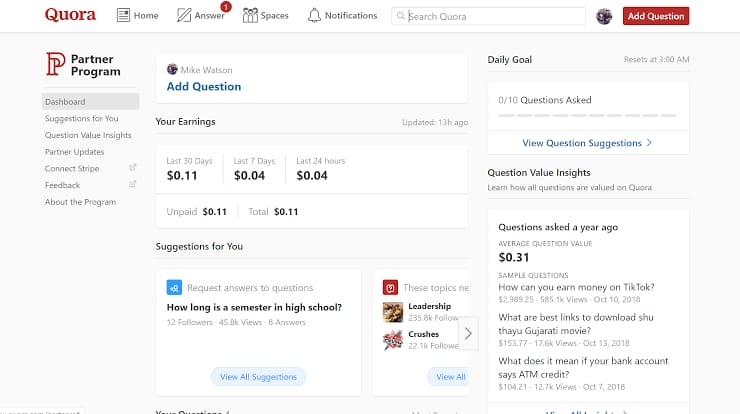Open the Home feed icon
740x414 pixels.
(x=123, y=16)
